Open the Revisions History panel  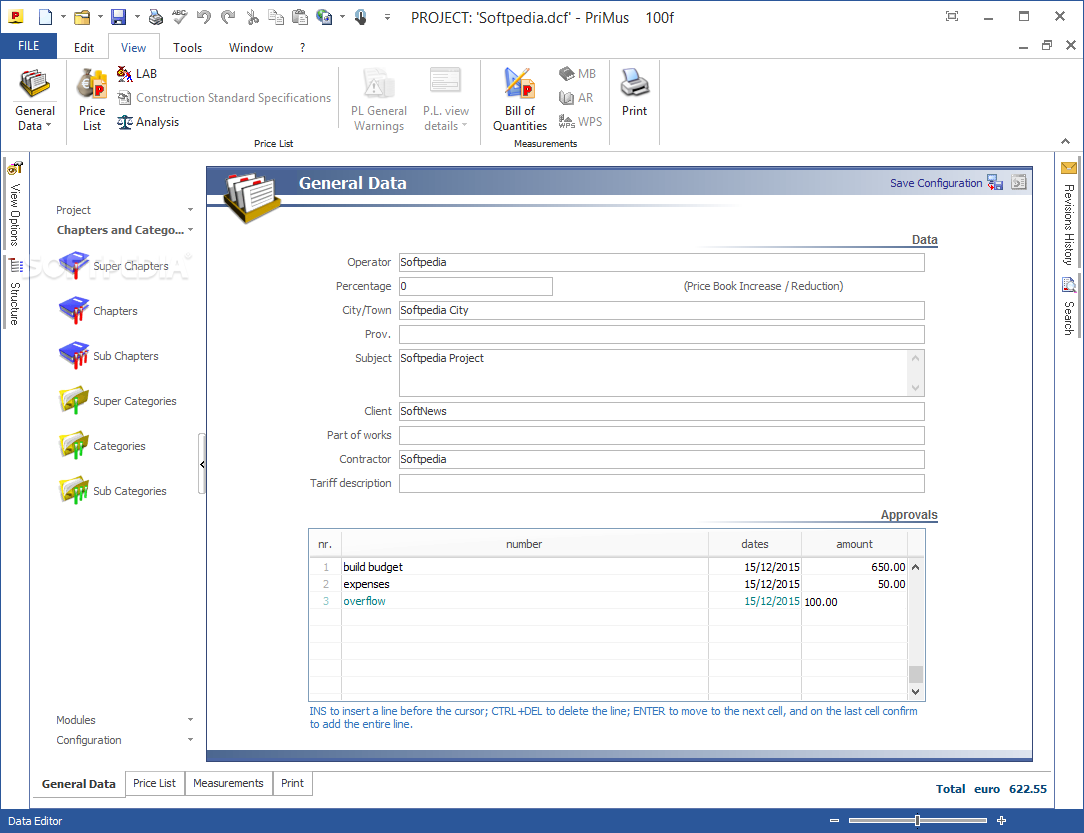point(1069,214)
